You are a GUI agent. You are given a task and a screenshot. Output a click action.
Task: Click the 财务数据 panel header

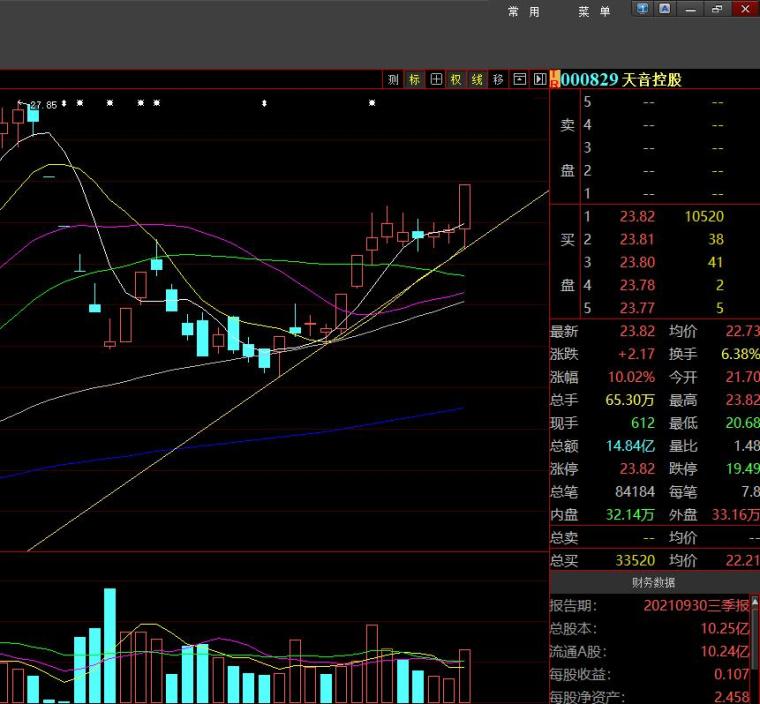tap(653, 582)
